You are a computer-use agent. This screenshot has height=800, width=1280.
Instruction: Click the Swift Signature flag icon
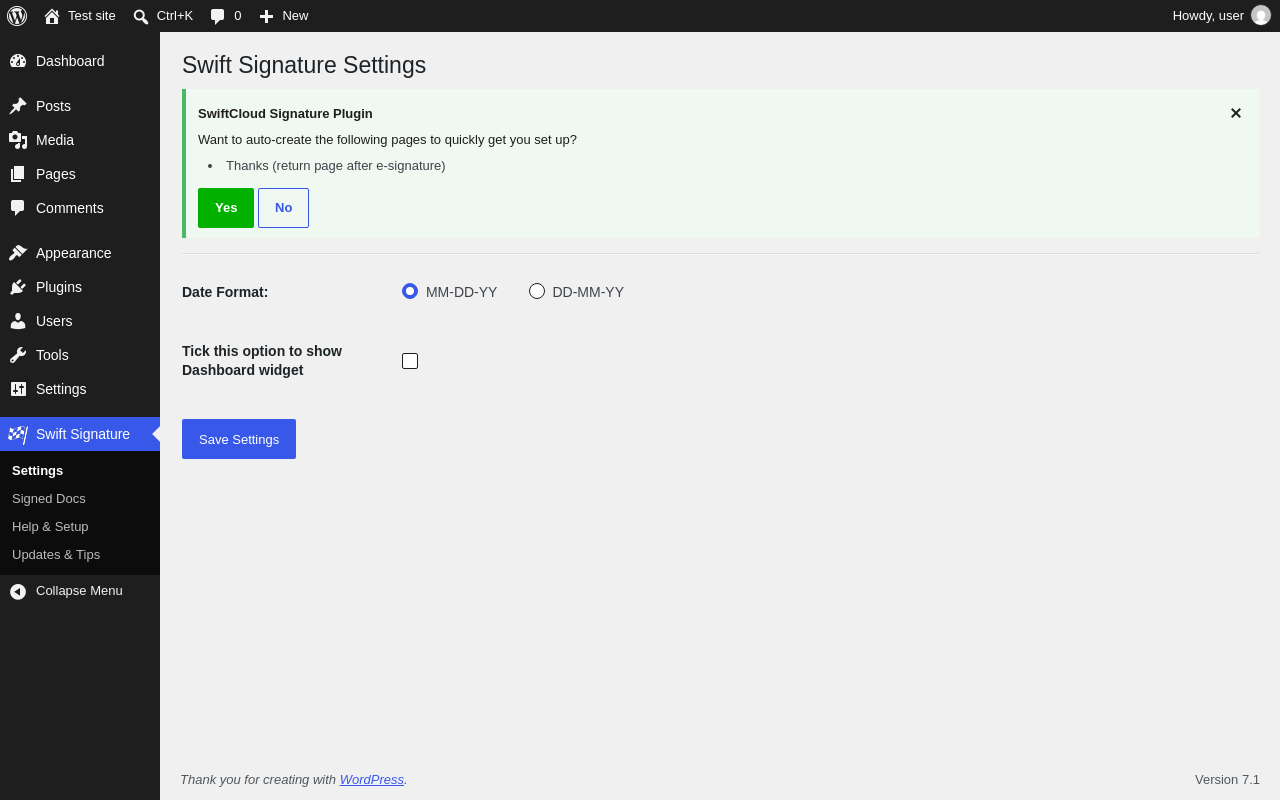(18, 434)
